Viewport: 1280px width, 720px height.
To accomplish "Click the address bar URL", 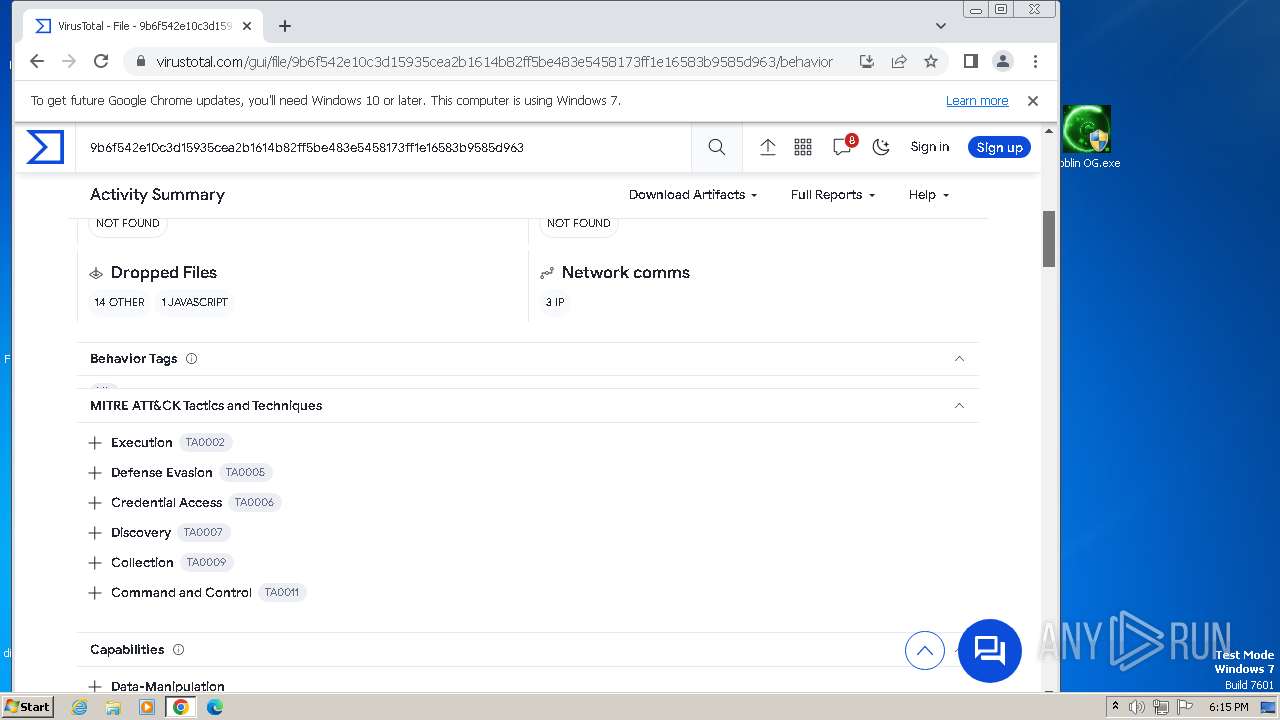I will point(495,62).
